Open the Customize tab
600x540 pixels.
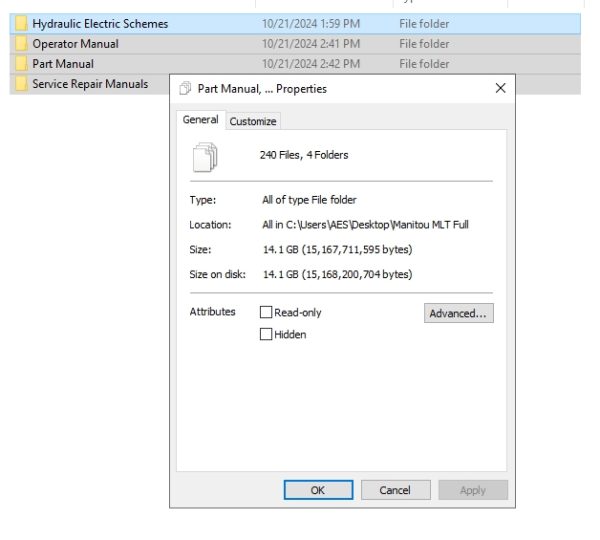tap(253, 121)
